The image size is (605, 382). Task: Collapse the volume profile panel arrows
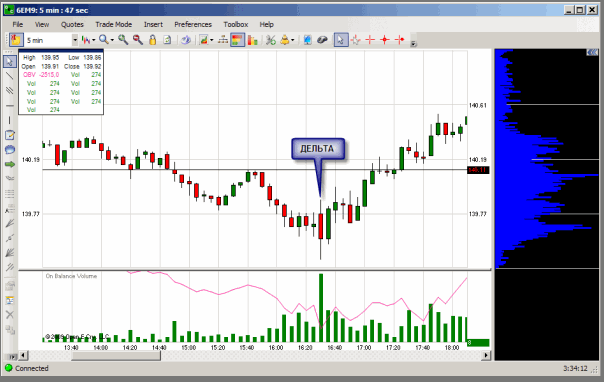coord(592,52)
